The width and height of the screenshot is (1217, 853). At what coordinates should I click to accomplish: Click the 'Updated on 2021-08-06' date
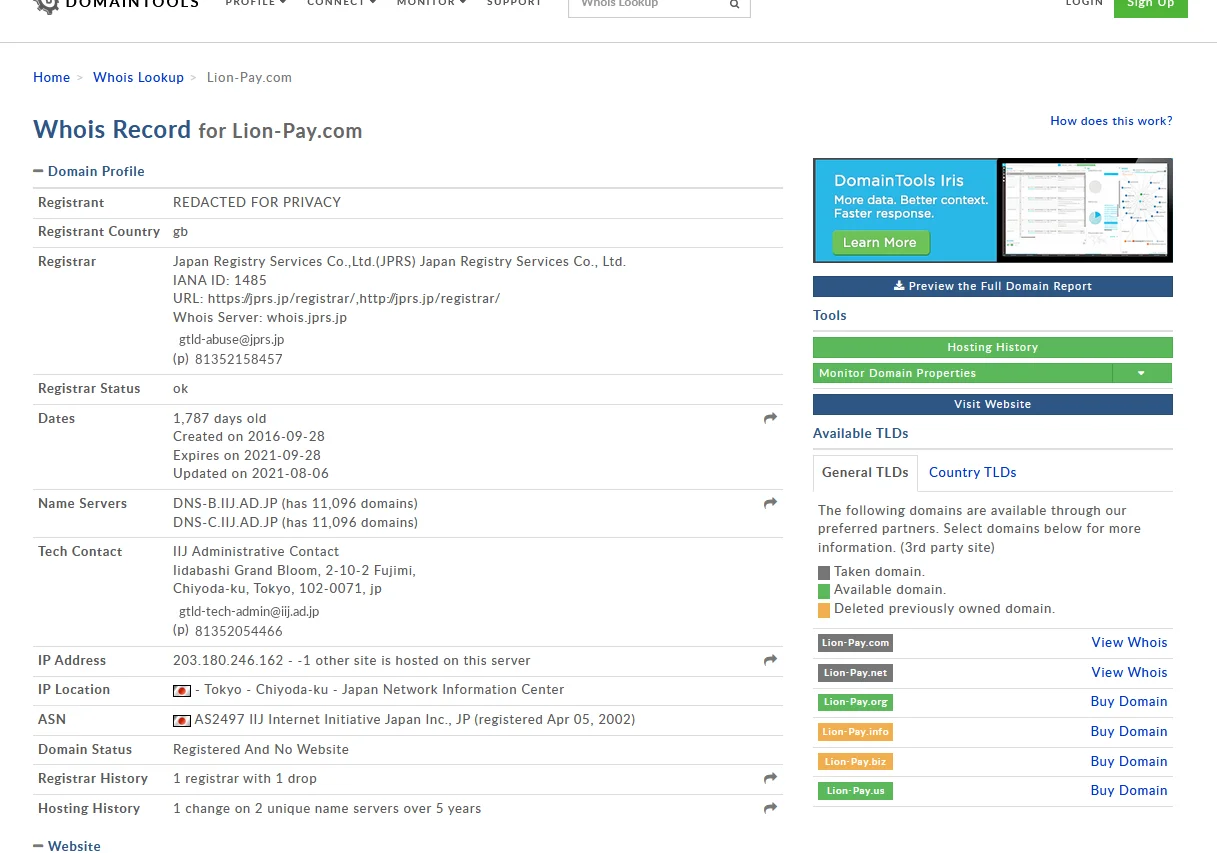[251, 474]
